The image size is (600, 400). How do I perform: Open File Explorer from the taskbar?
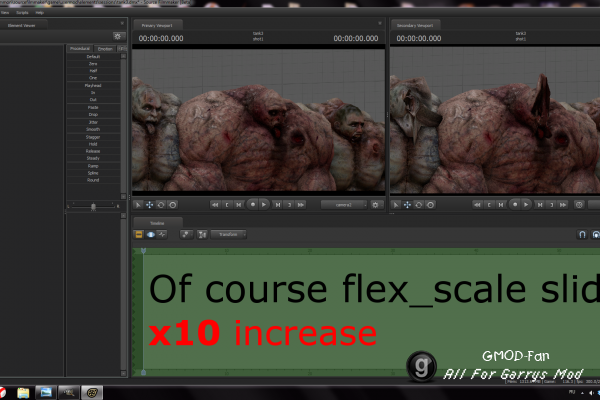click(x=23, y=393)
